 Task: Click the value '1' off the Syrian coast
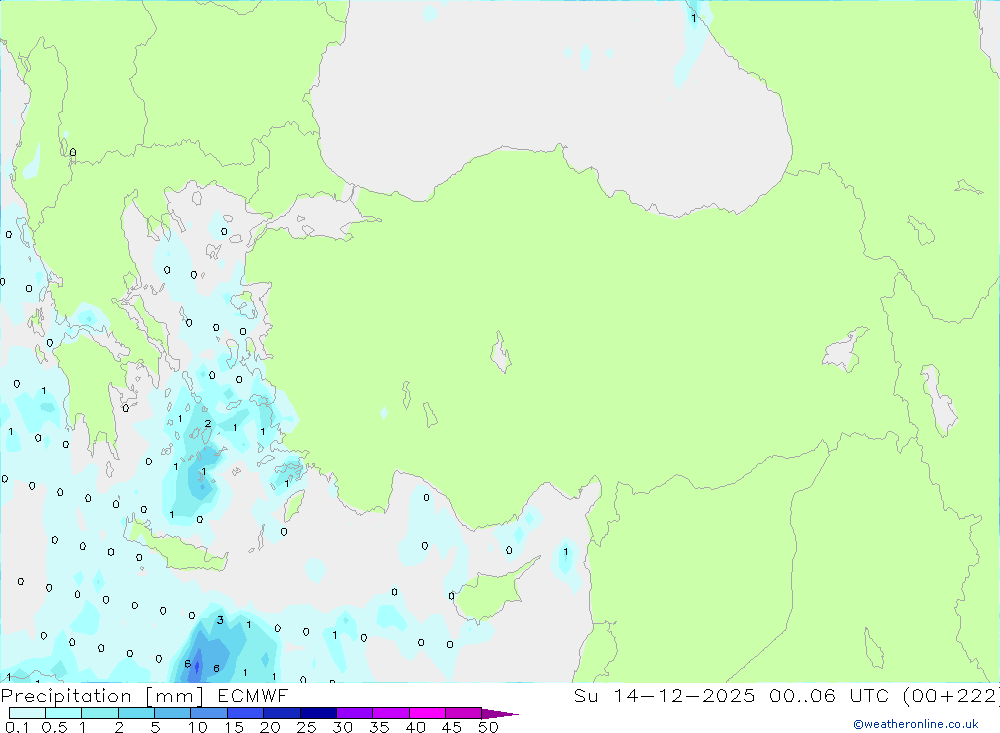pos(566,552)
